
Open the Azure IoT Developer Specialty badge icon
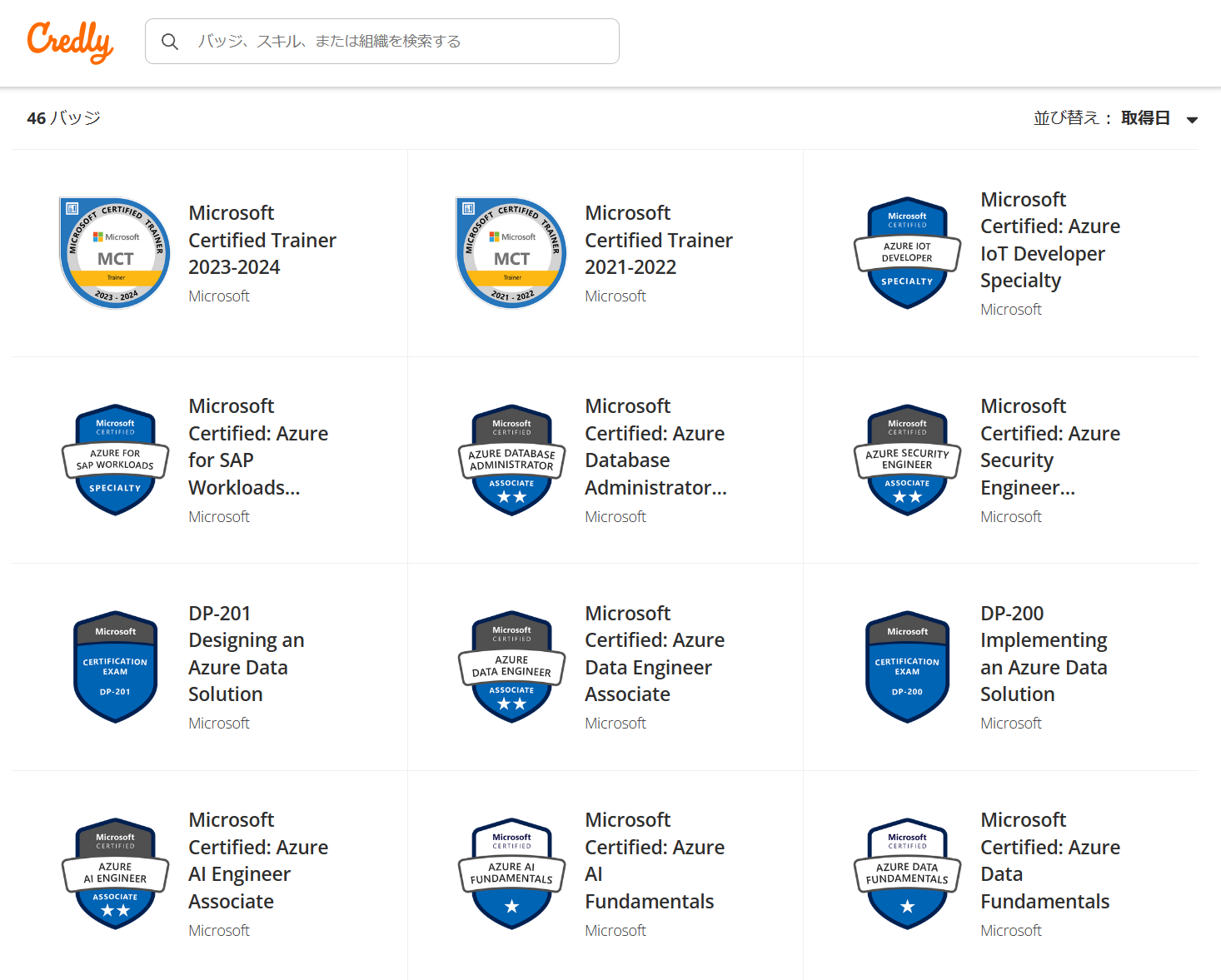click(x=907, y=253)
